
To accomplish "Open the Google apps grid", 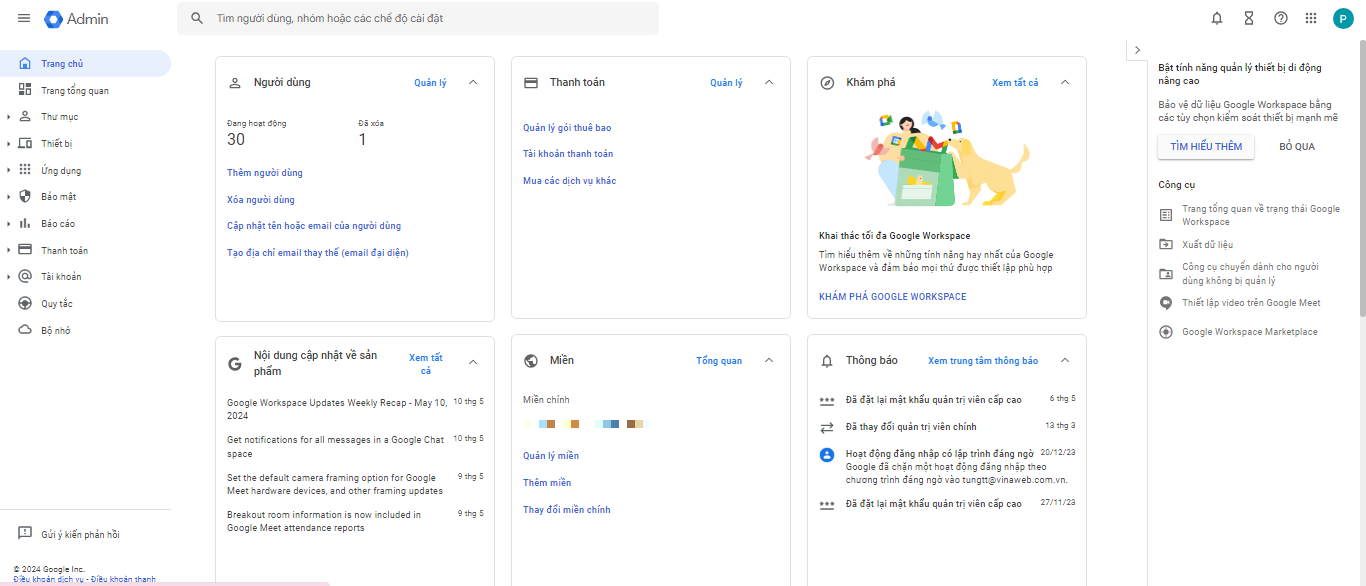I will tap(1311, 18).
